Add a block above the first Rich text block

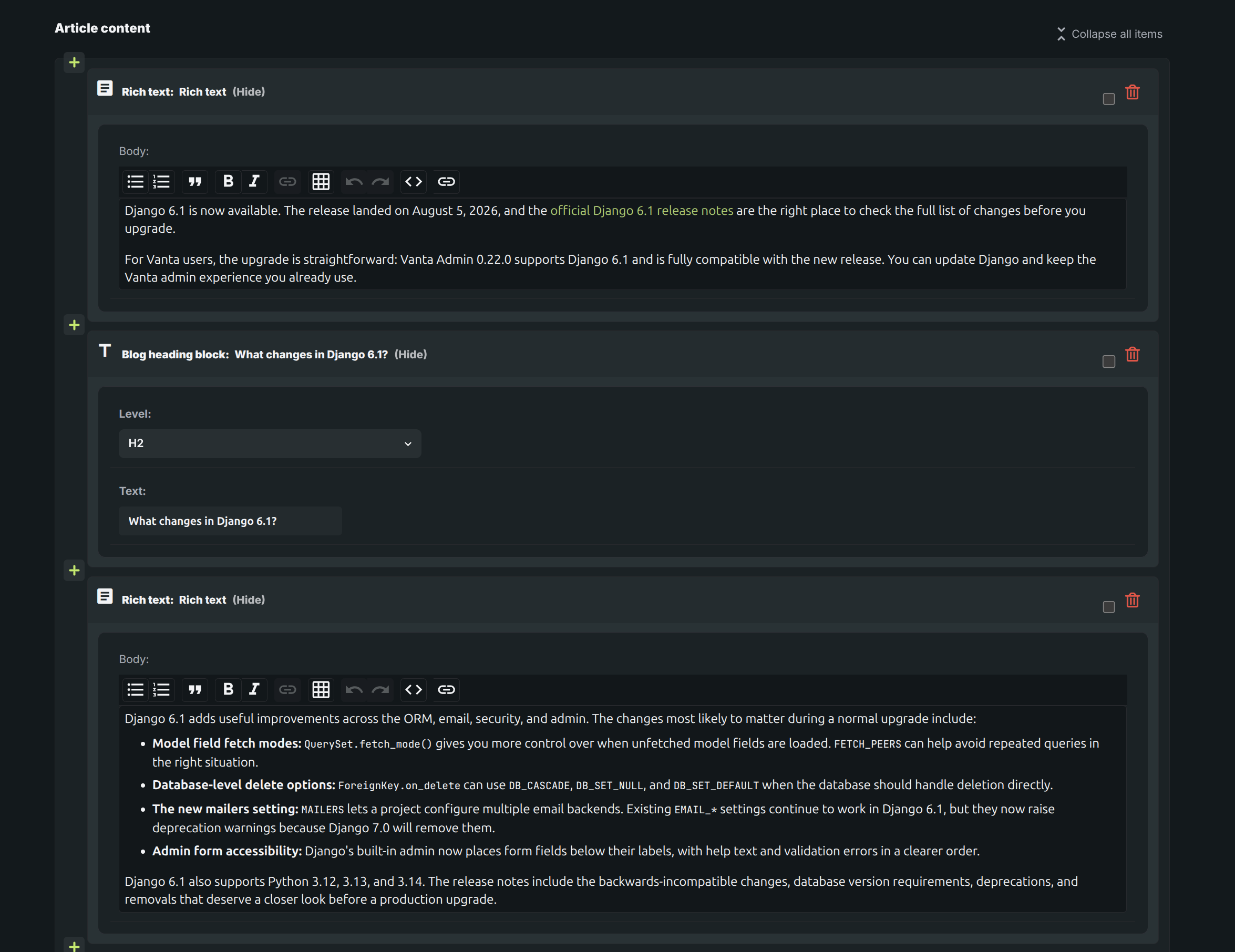(x=74, y=62)
